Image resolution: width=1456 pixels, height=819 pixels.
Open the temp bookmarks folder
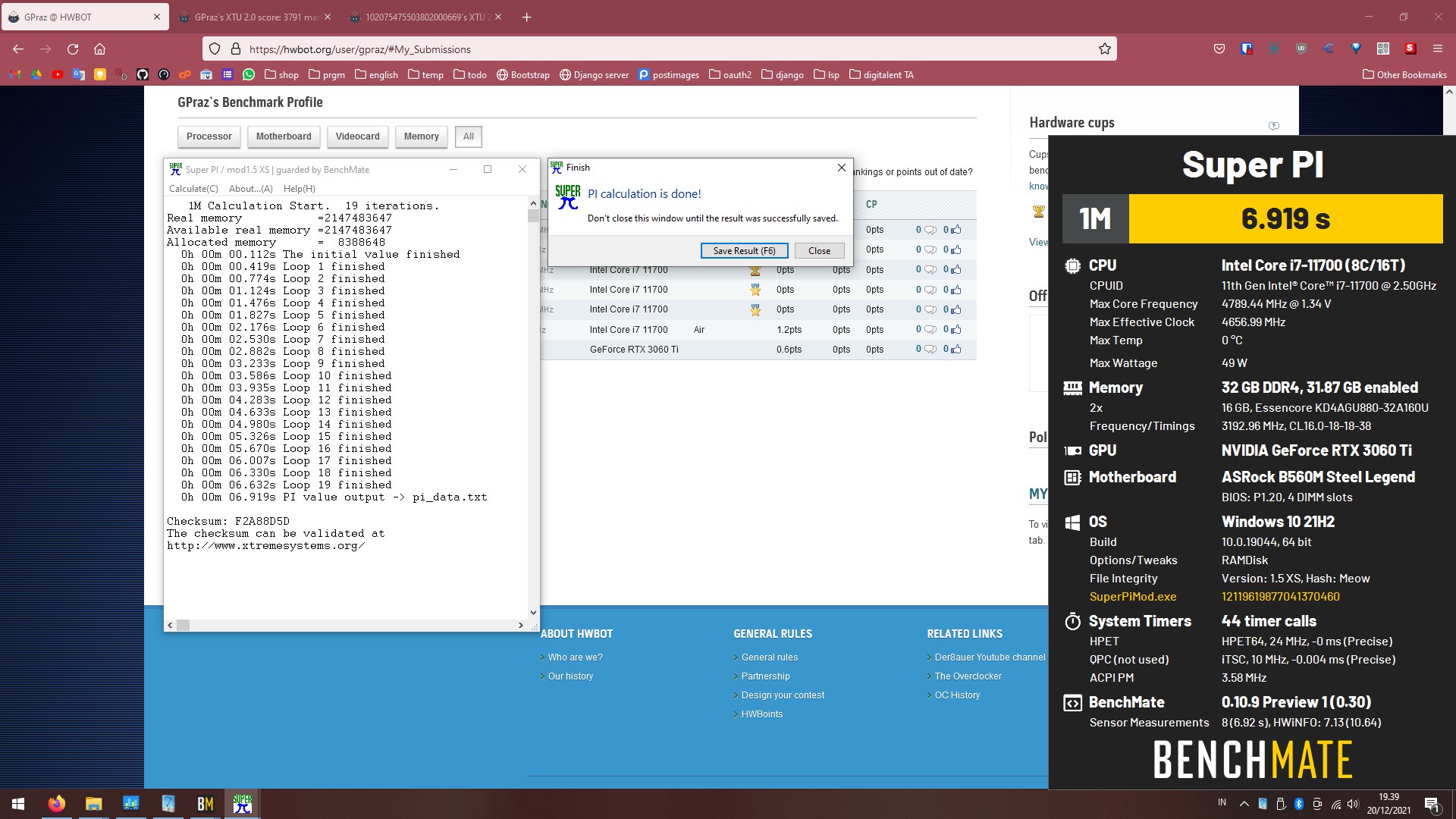[425, 74]
